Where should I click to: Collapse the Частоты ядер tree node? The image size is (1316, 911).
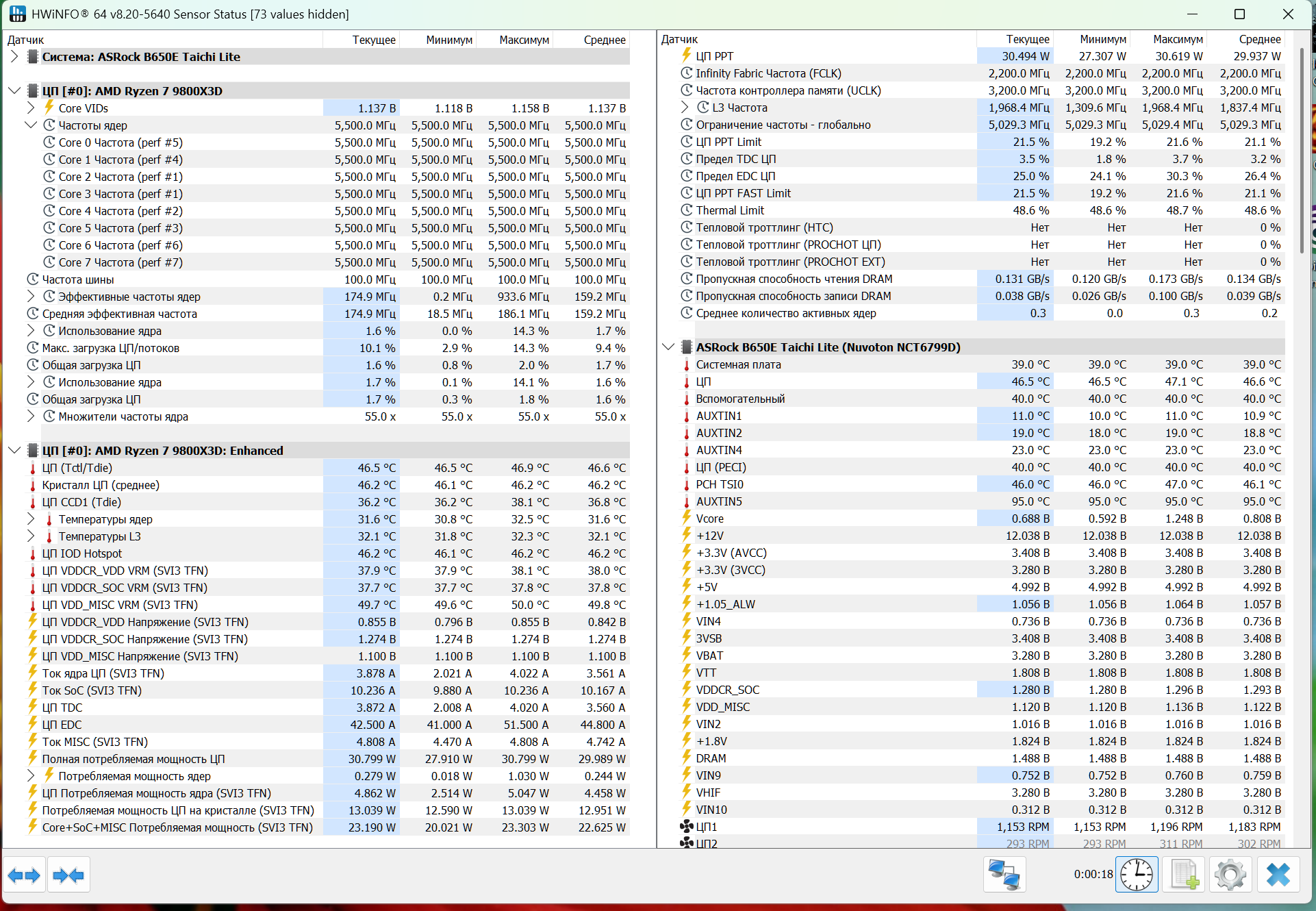pyautogui.click(x=31, y=125)
